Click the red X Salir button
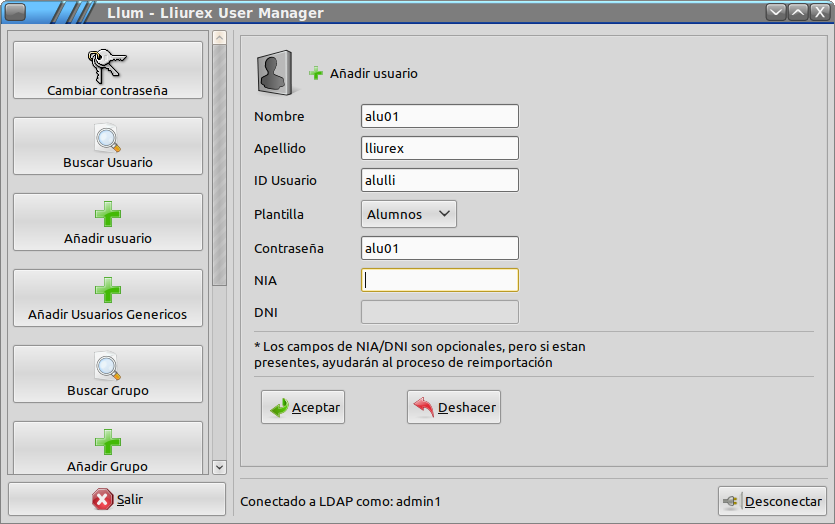The image size is (835, 524). pyautogui.click(x=117, y=499)
